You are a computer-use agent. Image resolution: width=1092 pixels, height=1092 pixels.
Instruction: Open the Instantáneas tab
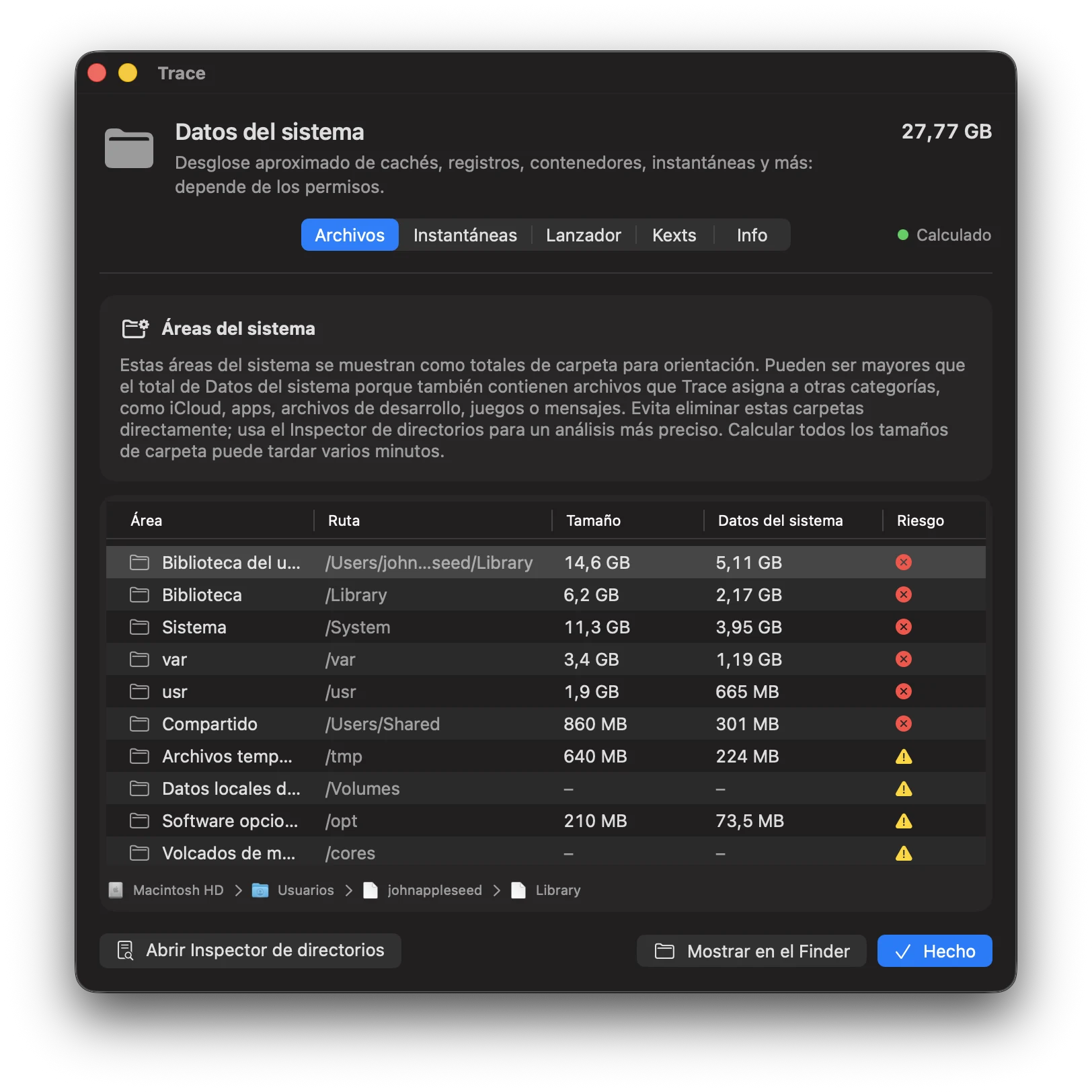[465, 235]
